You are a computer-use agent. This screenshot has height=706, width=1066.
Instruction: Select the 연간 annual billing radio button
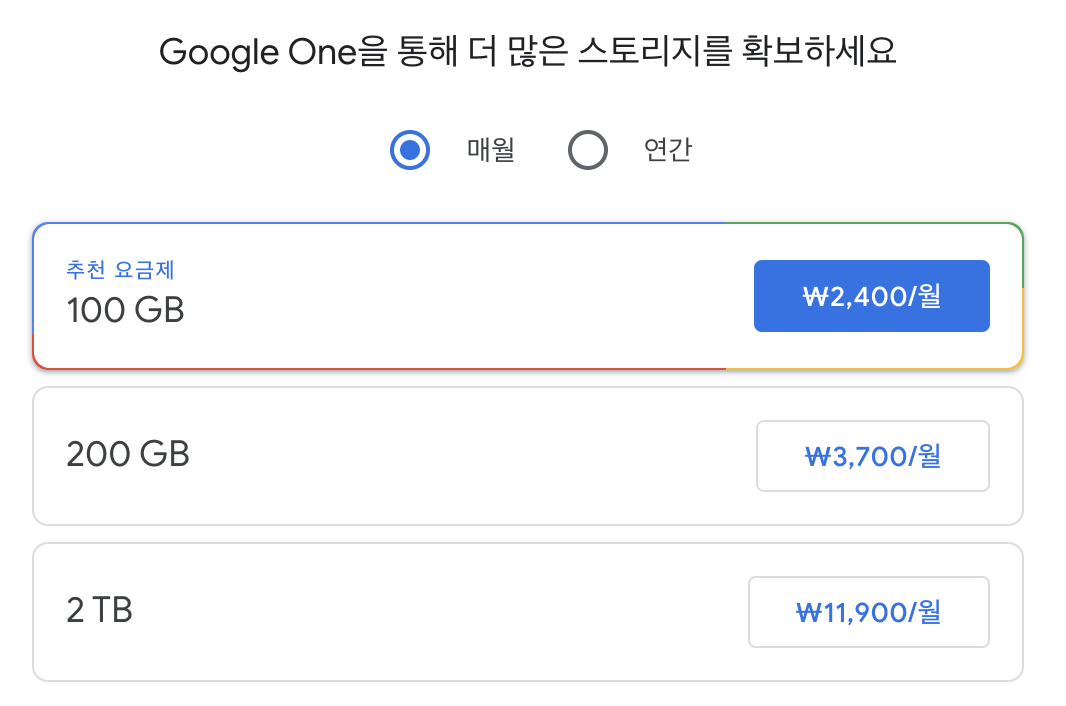click(x=588, y=150)
